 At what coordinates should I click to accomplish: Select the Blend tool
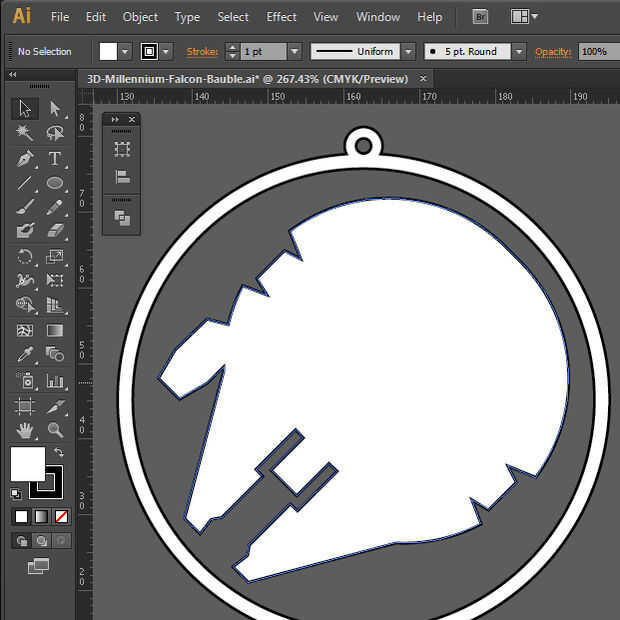click(x=55, y=354)
